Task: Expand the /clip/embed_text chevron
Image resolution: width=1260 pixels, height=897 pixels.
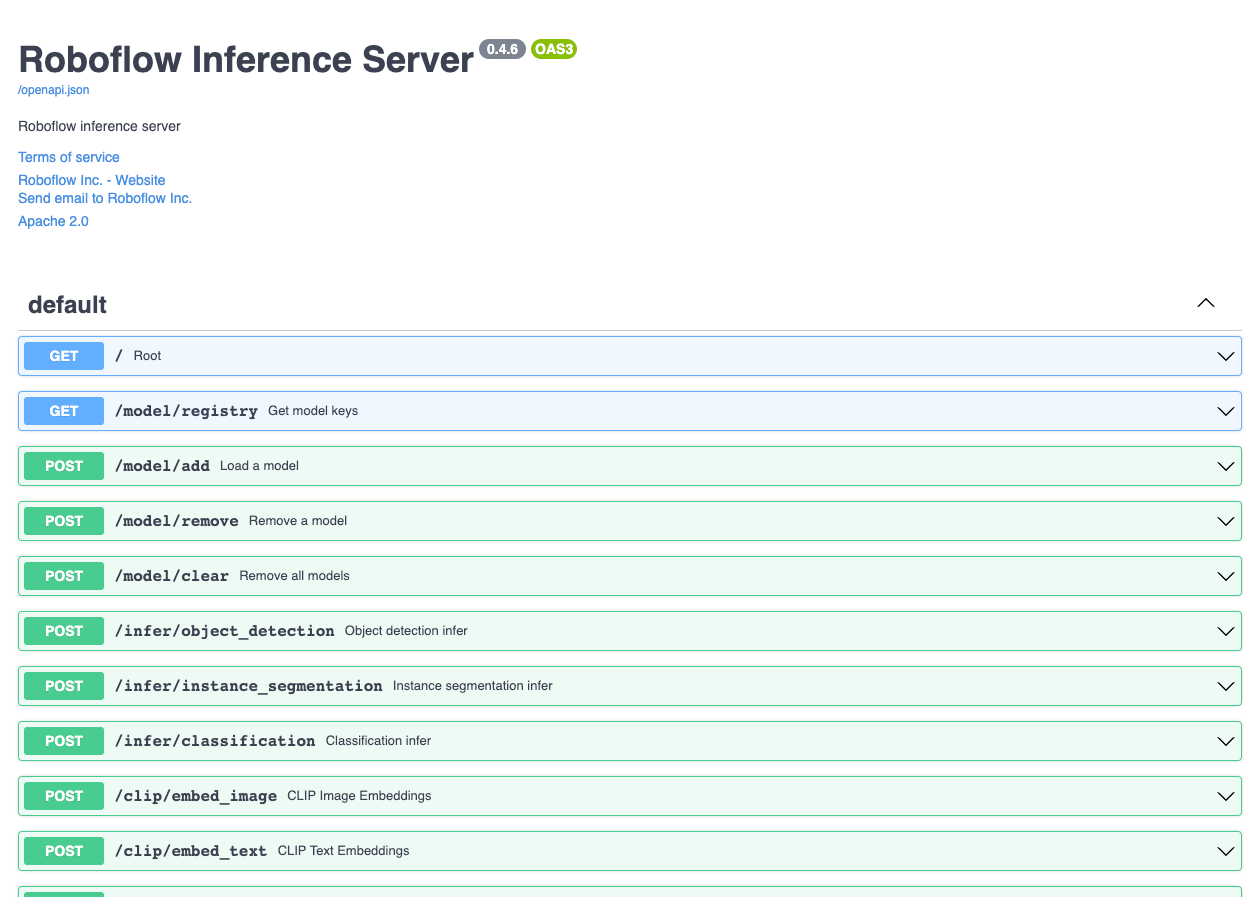Action: point(1225,851)
